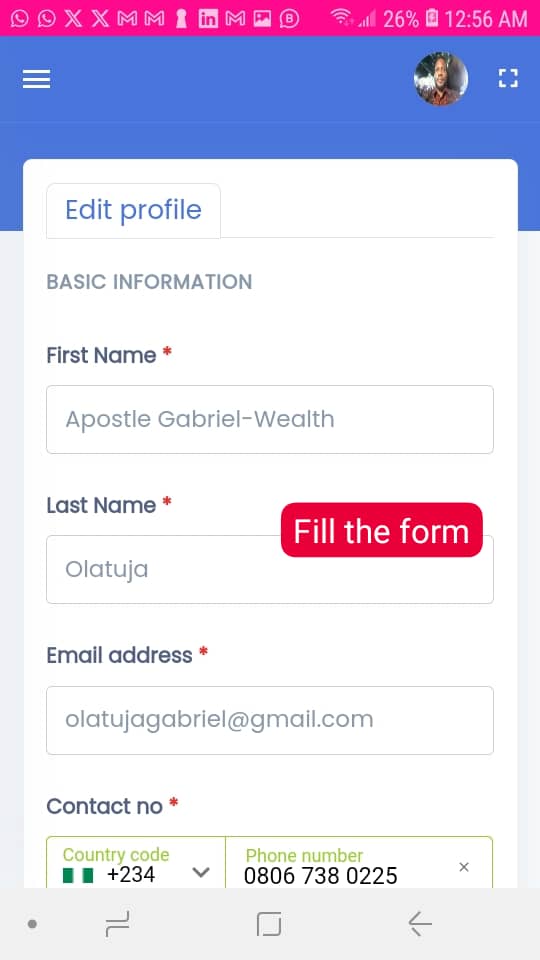Tap the Nigerian flag country selector

tap(78, 876)
